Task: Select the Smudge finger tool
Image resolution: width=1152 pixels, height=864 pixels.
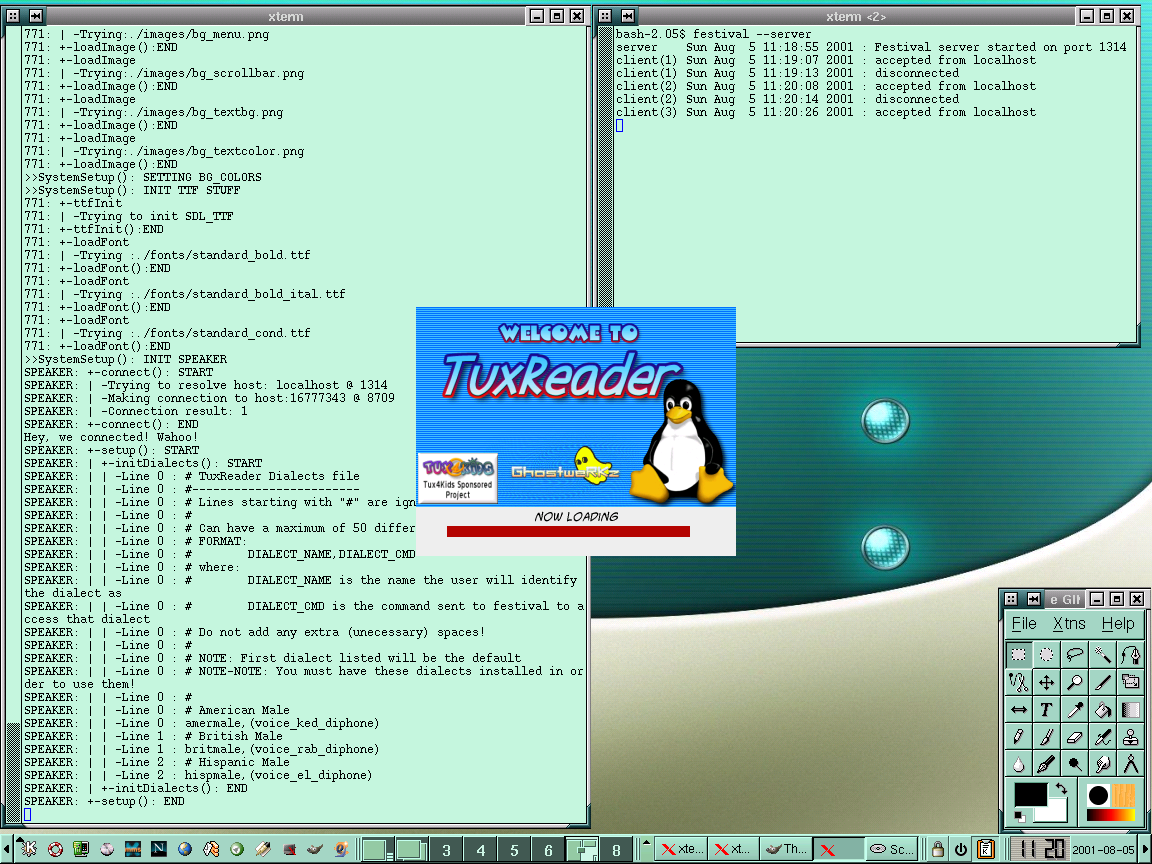Action: [1102, 764]
